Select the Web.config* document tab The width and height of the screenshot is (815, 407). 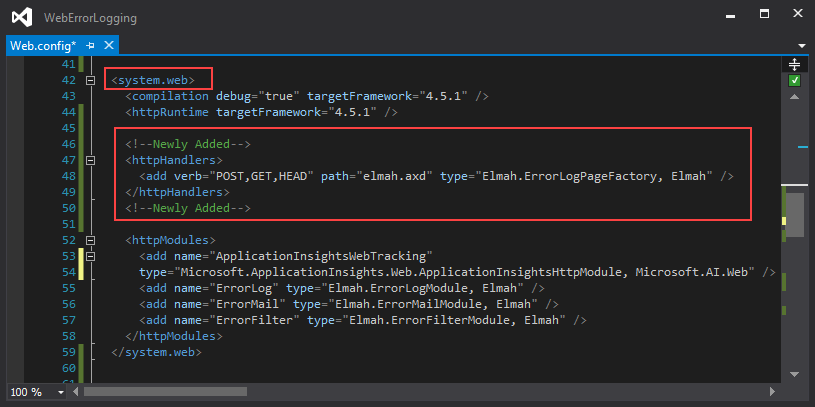tap(43, 46)
